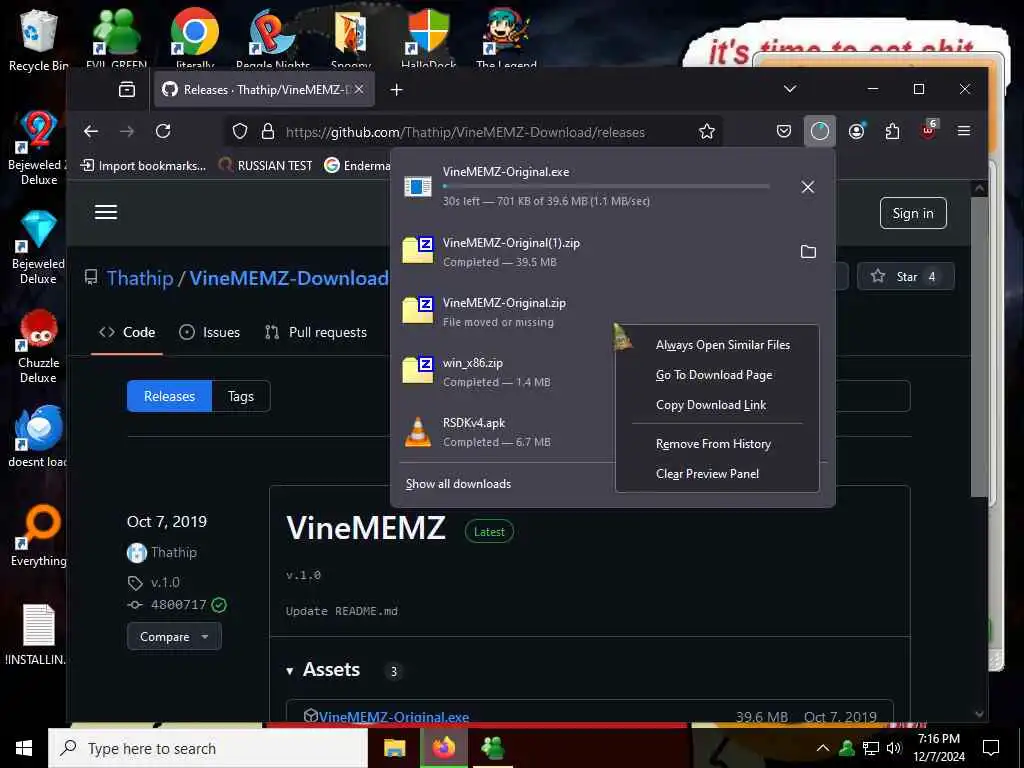Screen dimensions: 1024x768
Task: Close the Releases Thathip/VineMEMZ tab
Action: pos(359,89)
